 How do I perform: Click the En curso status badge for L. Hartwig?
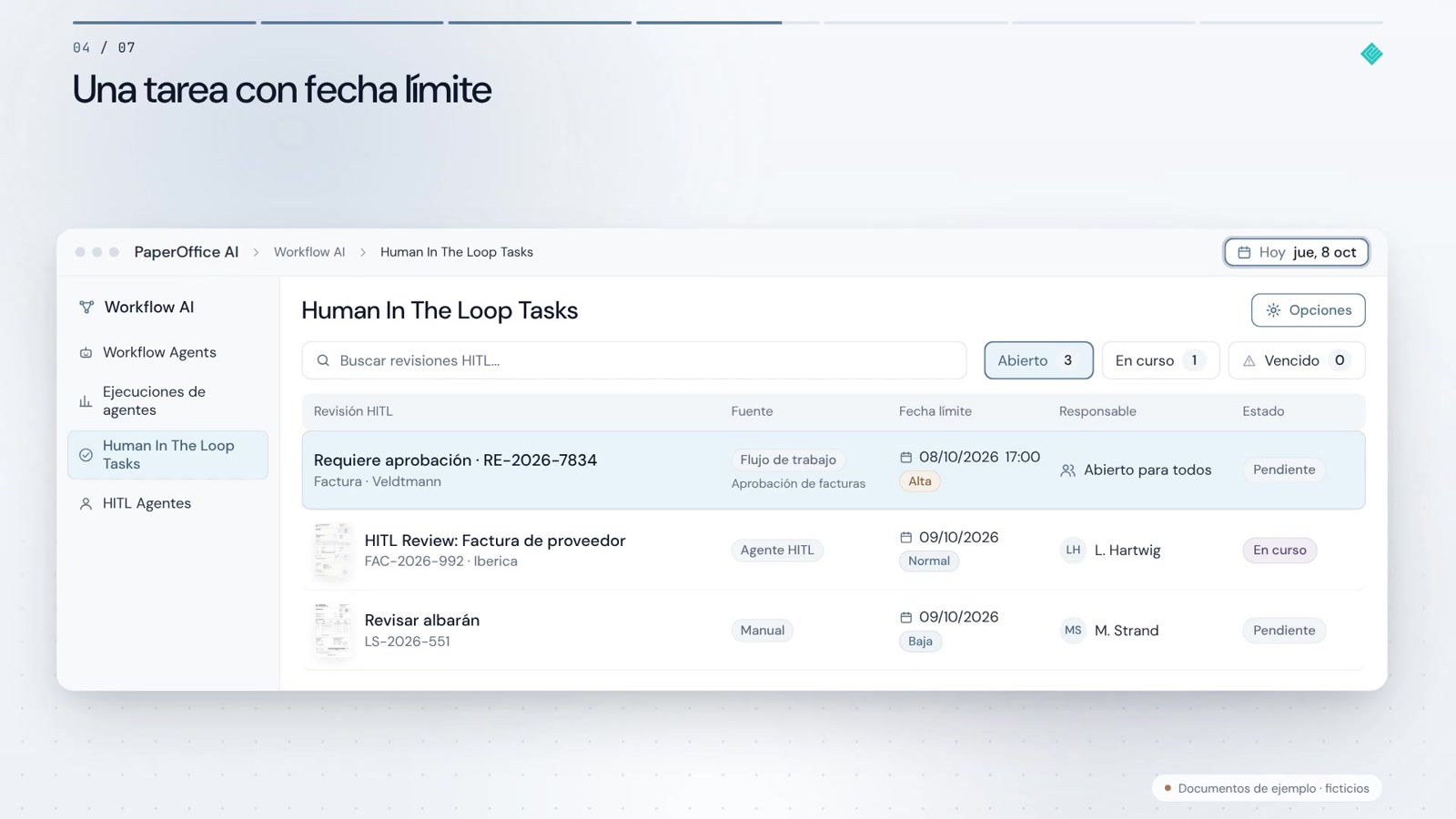coord(1279,551)
